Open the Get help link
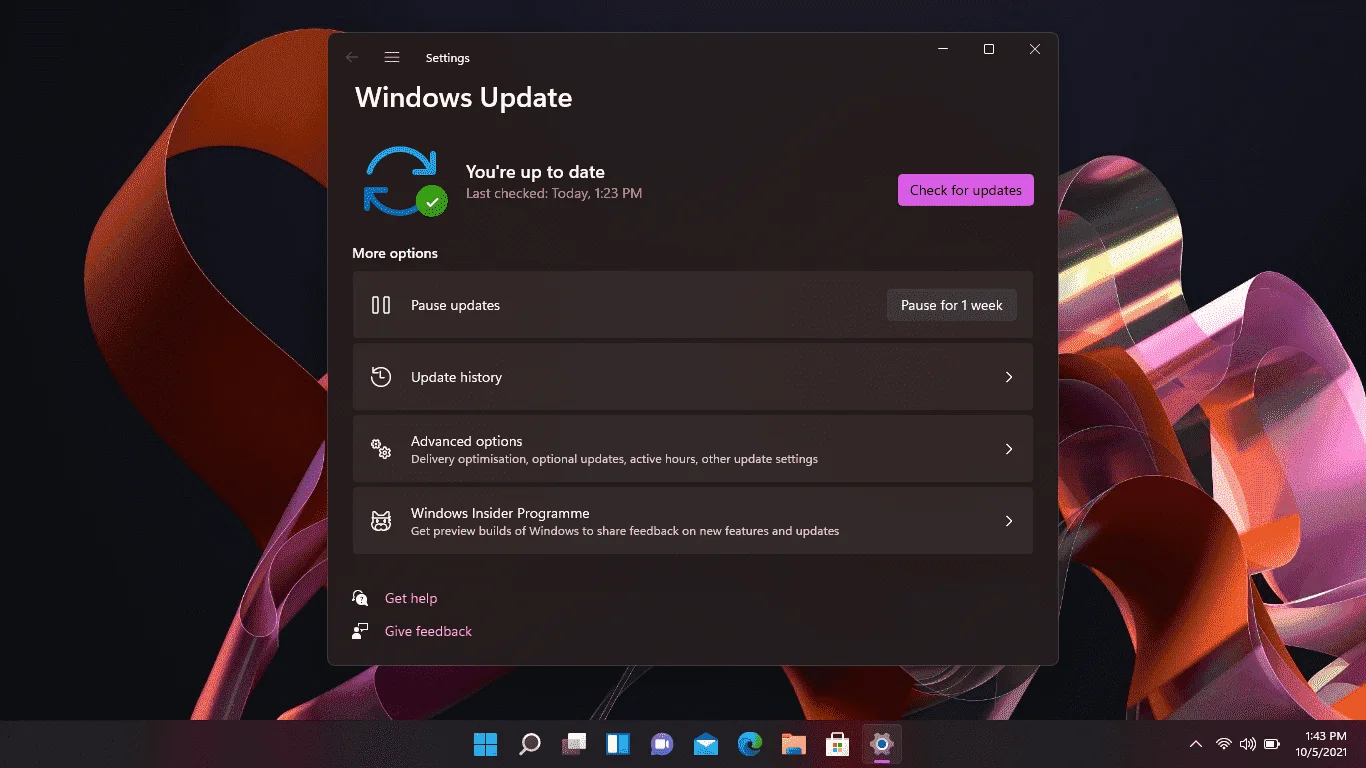Screen dimensions: 1366x768 tap(411, 598)
